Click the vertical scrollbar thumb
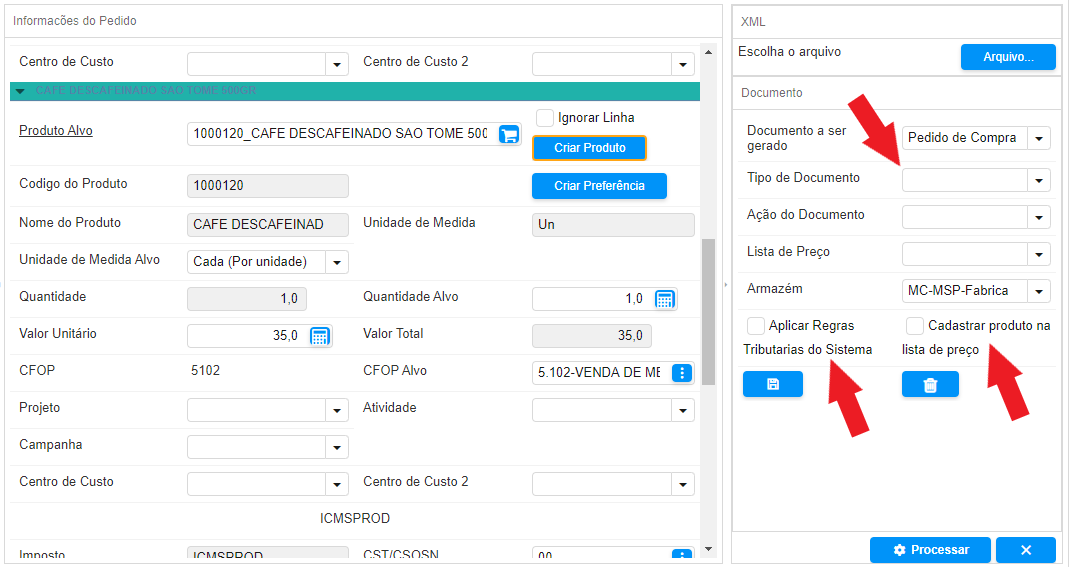 pos(708,312)
